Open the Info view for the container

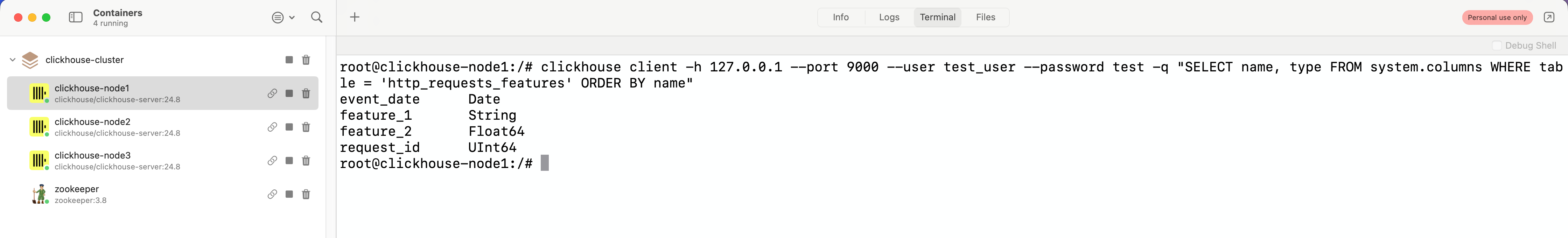(x=841, y=17)
